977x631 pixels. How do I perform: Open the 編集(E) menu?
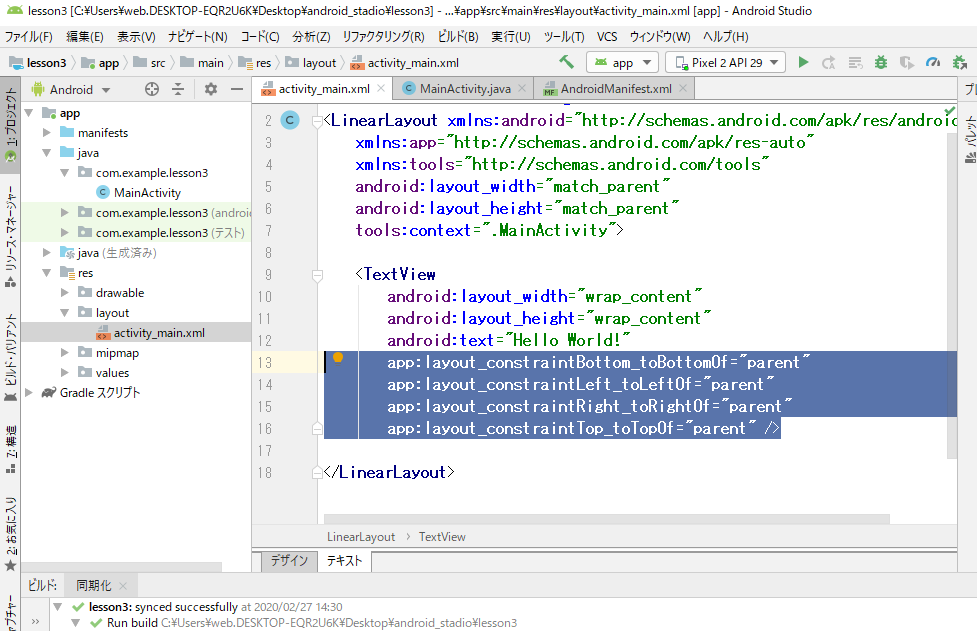pos(85,37)
